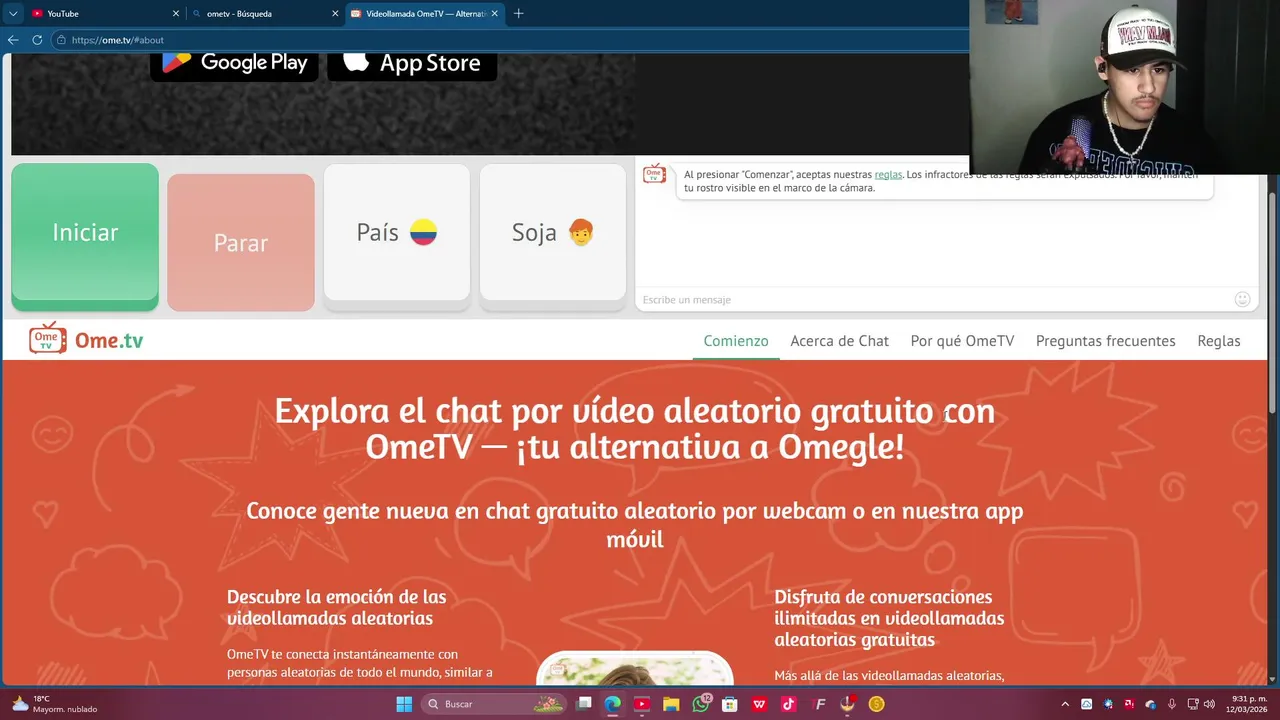
Task: Click the cloud app icon in system tray
Action: [x=1087, y=704]
